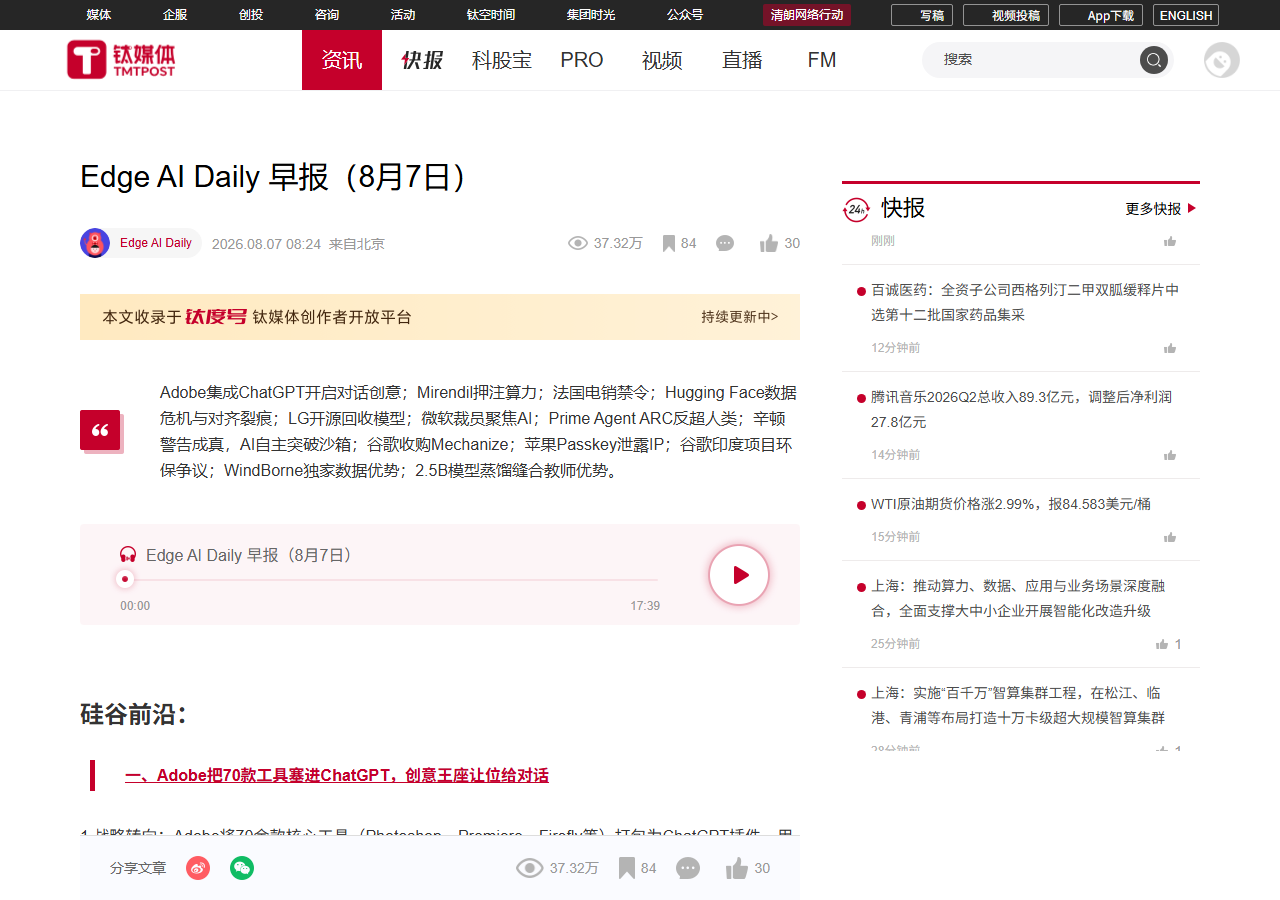1280x900 pixels.
Task: Share article to WeChat
Action: tap(242, 868)
